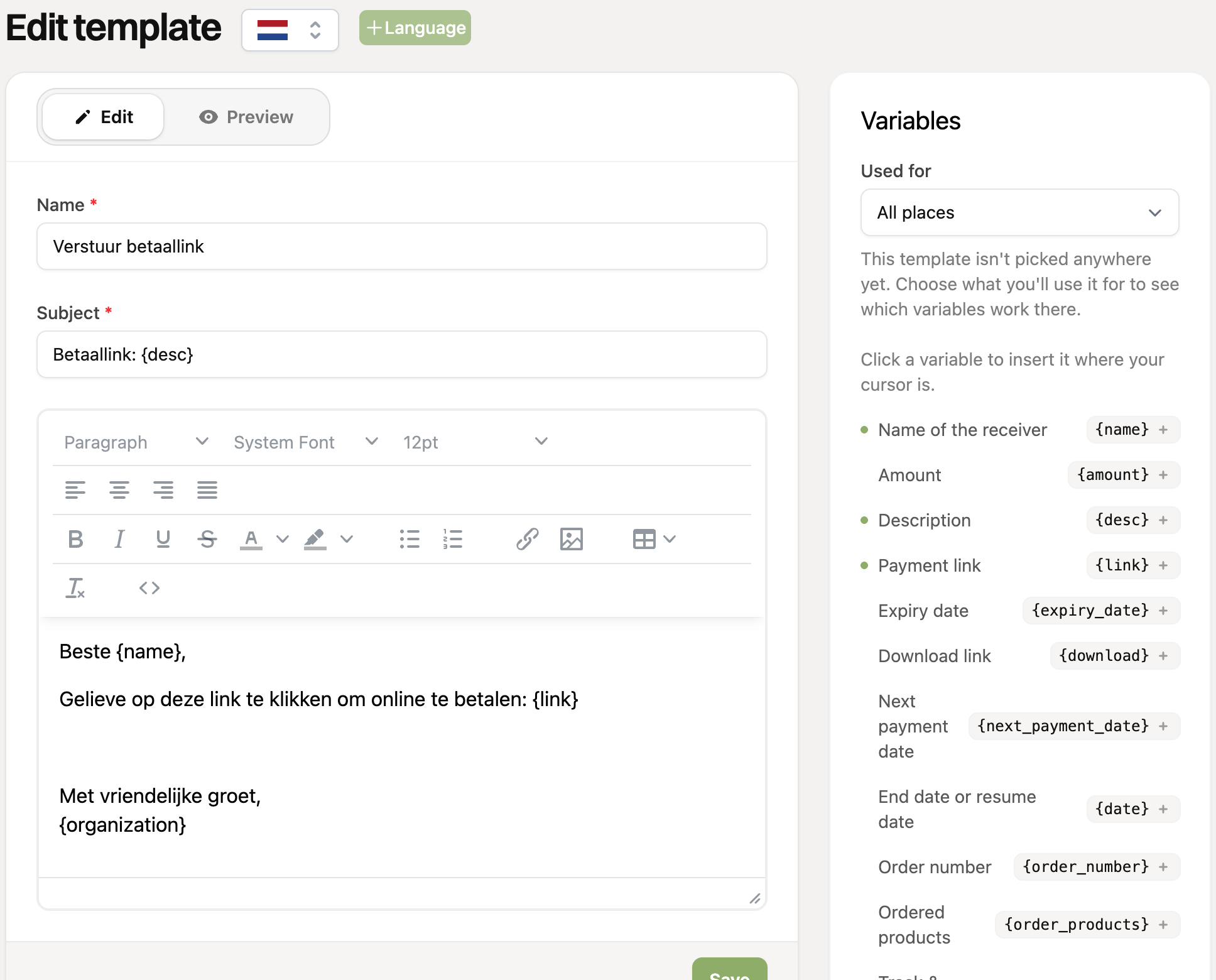The width and height of the screenshot is (1216, 980).
Task: Insert image into template
Action: [572, 538]
